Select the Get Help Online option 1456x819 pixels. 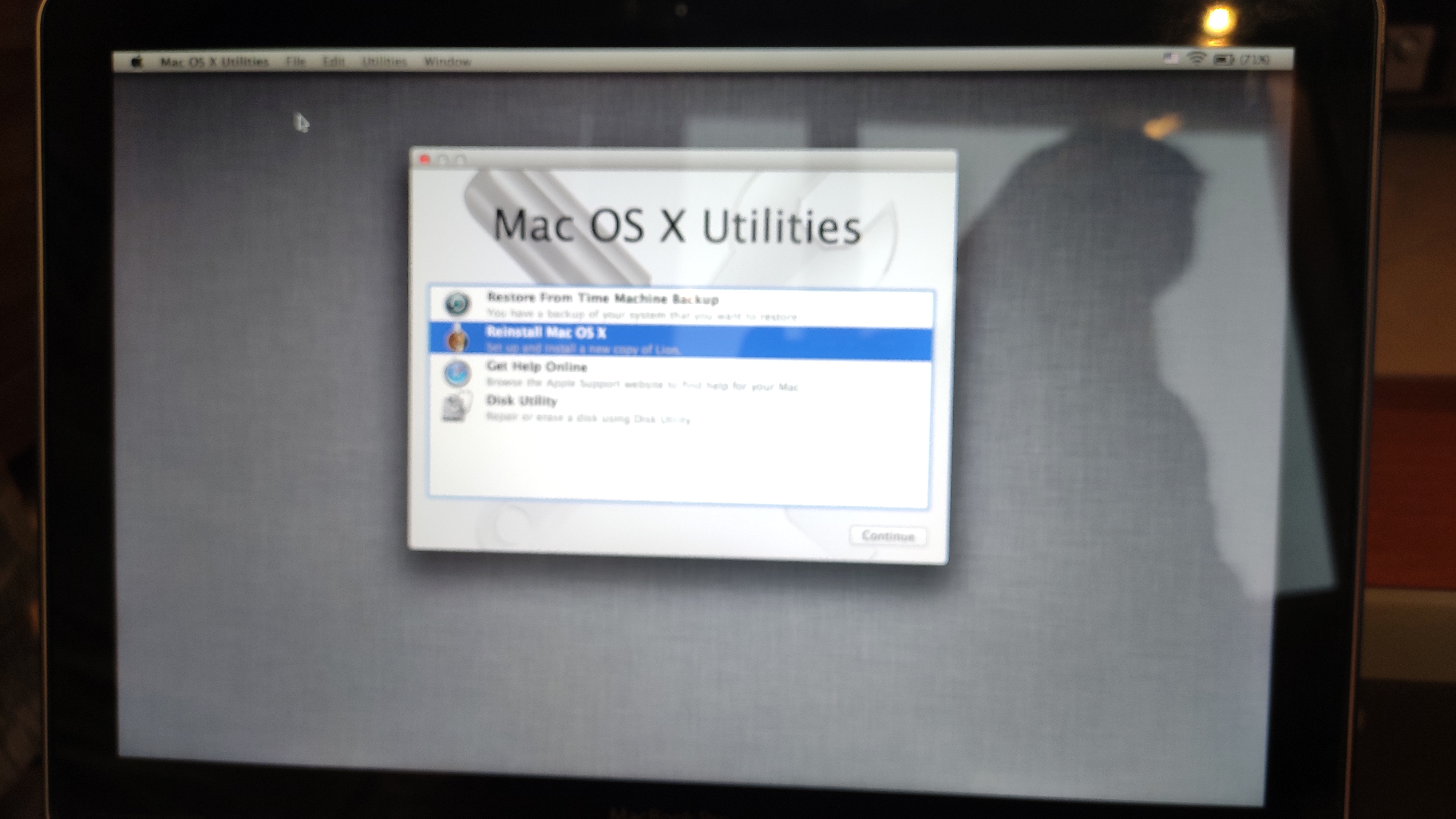point(681,376)
